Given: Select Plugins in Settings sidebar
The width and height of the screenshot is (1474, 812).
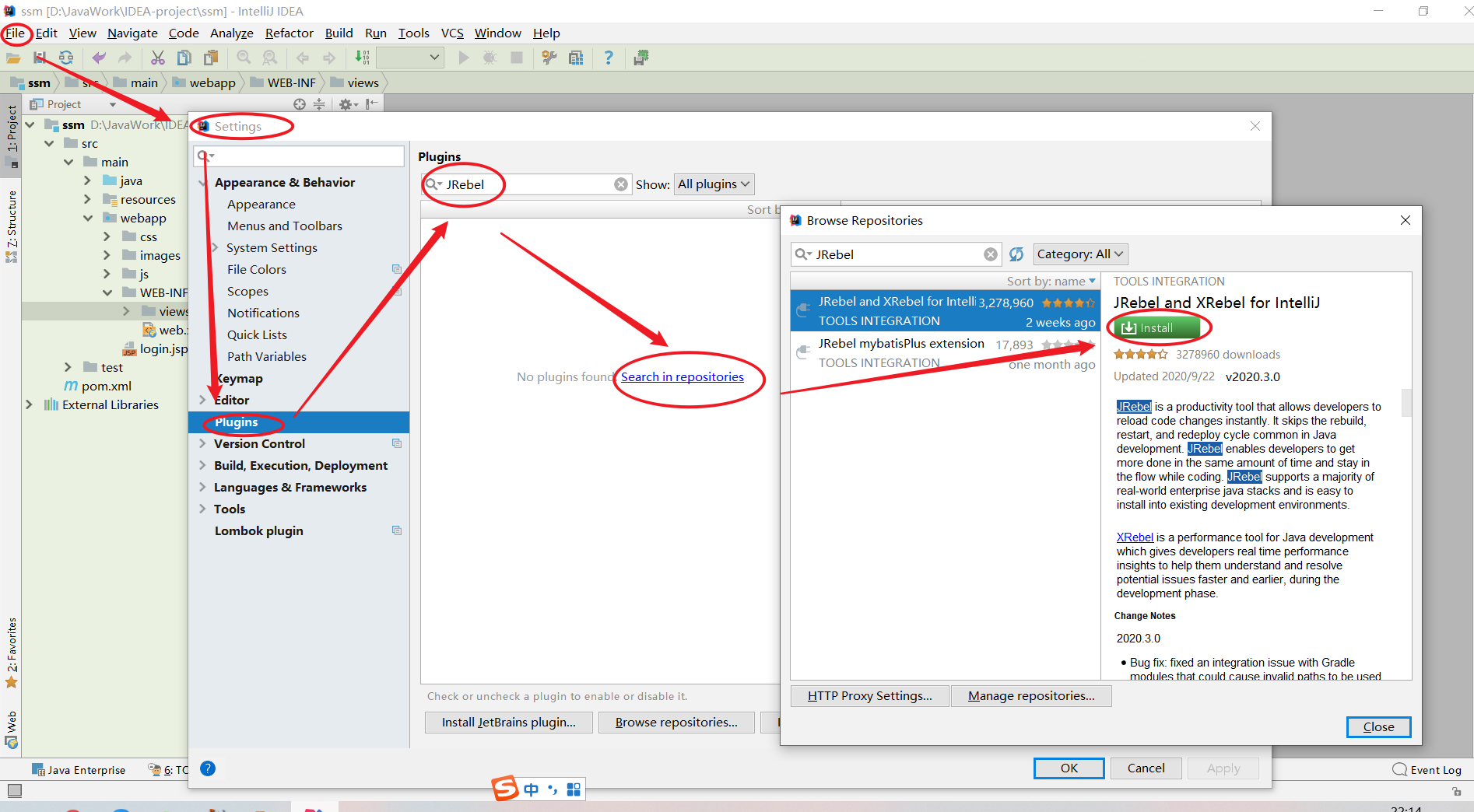Looking at the screenshot, I should click(299, 422).
